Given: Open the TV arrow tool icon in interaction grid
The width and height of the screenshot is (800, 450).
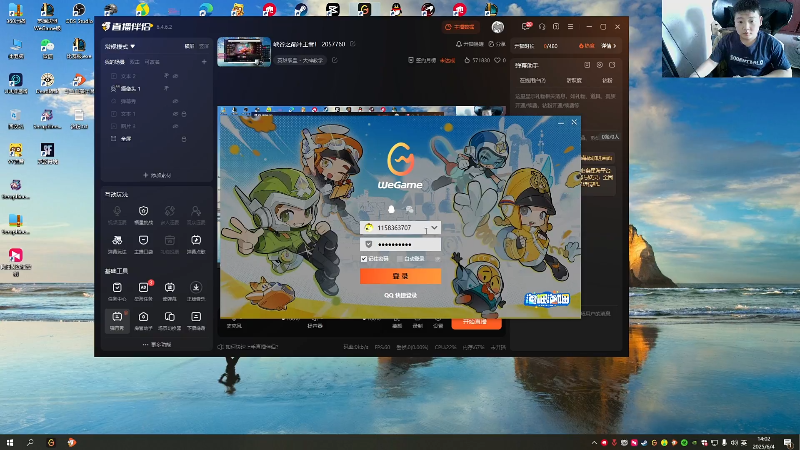Looking at the screenshot, I should coord(196,244).
